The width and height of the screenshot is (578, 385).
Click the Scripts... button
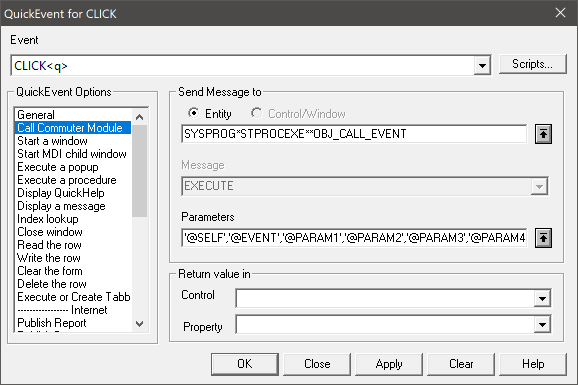point(532,64)
